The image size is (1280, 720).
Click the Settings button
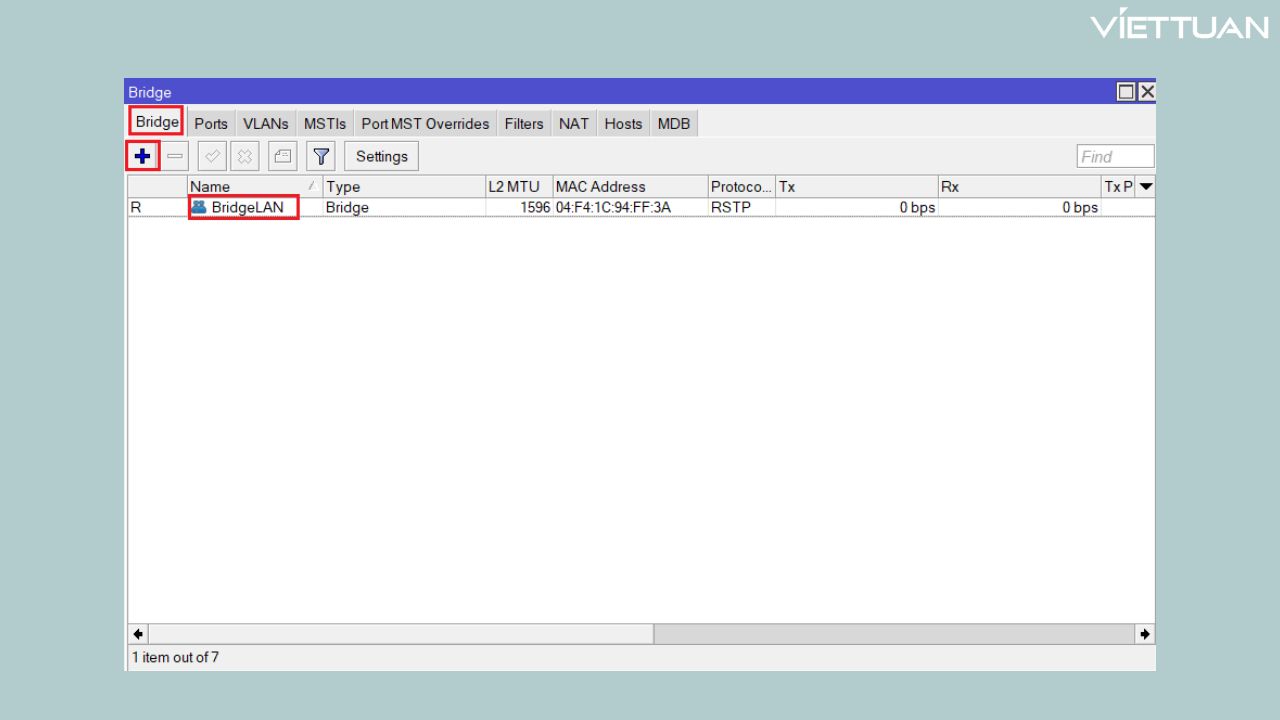381,156
